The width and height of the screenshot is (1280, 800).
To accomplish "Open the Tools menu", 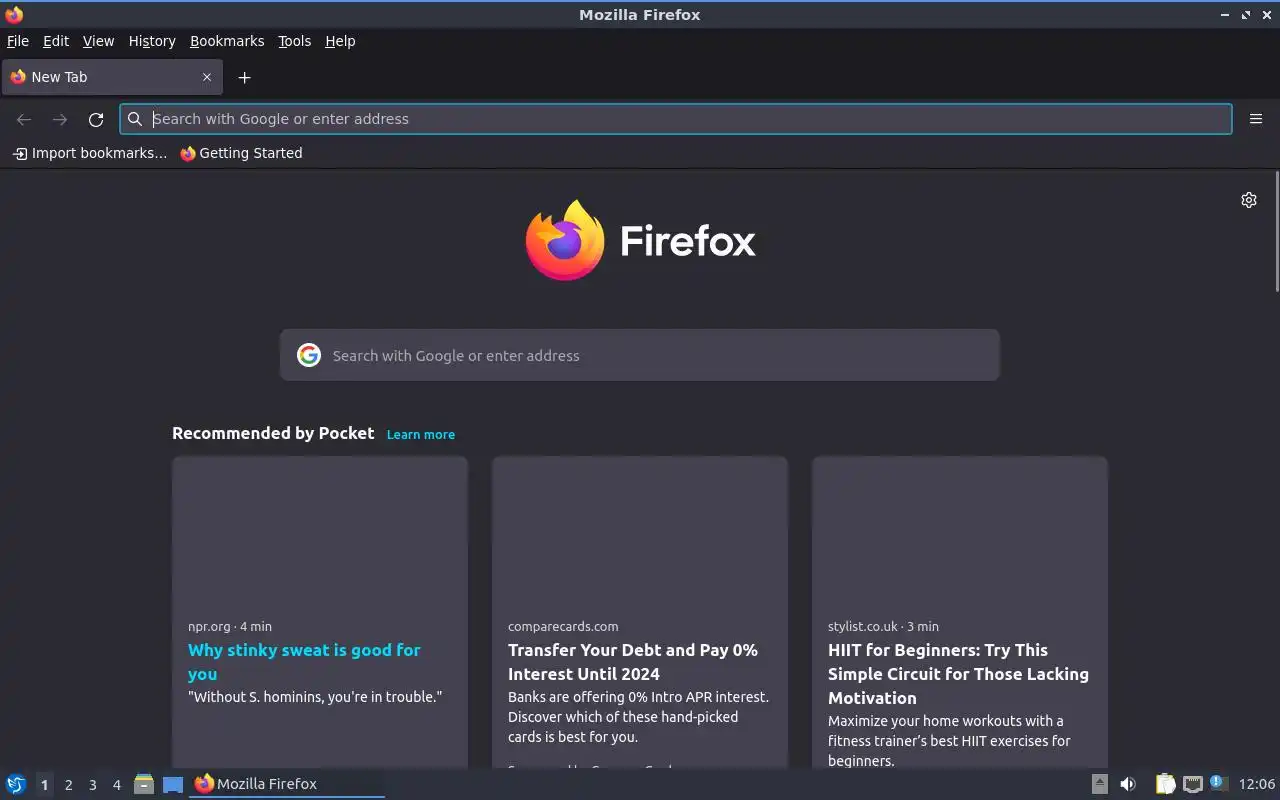I will tap(294, 41).
